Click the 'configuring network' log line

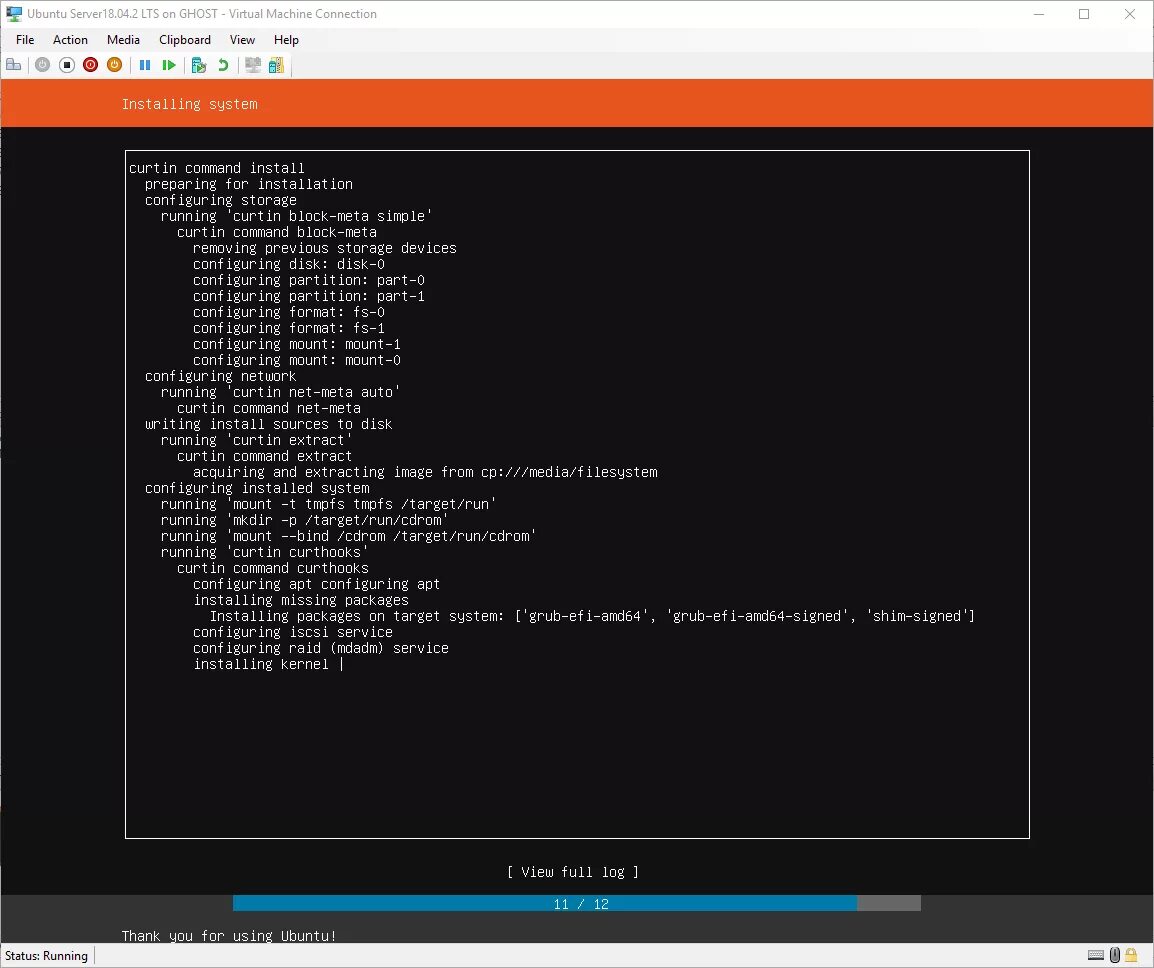(221, 376)
